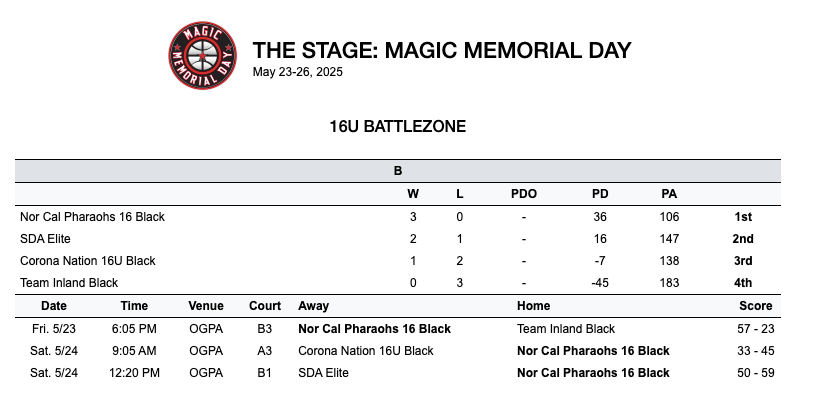Screen dimensions: 822x410
Task: Select Team Inland Black in standings
Action: pos(69,283)
